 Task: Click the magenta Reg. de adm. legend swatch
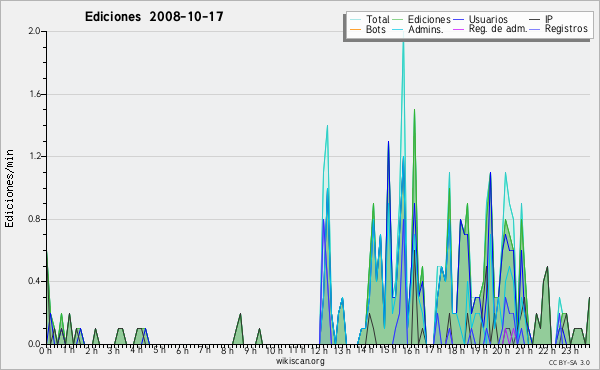[458, 29]
